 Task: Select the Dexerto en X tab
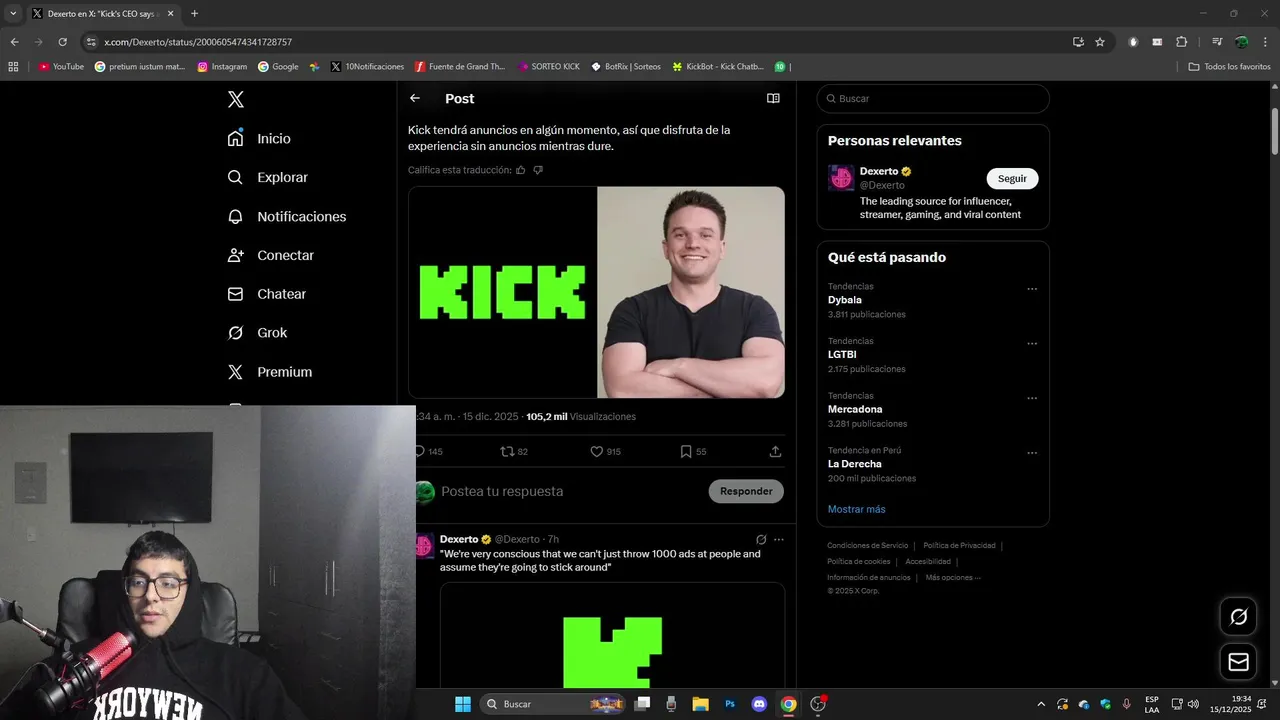pos(102,14)
